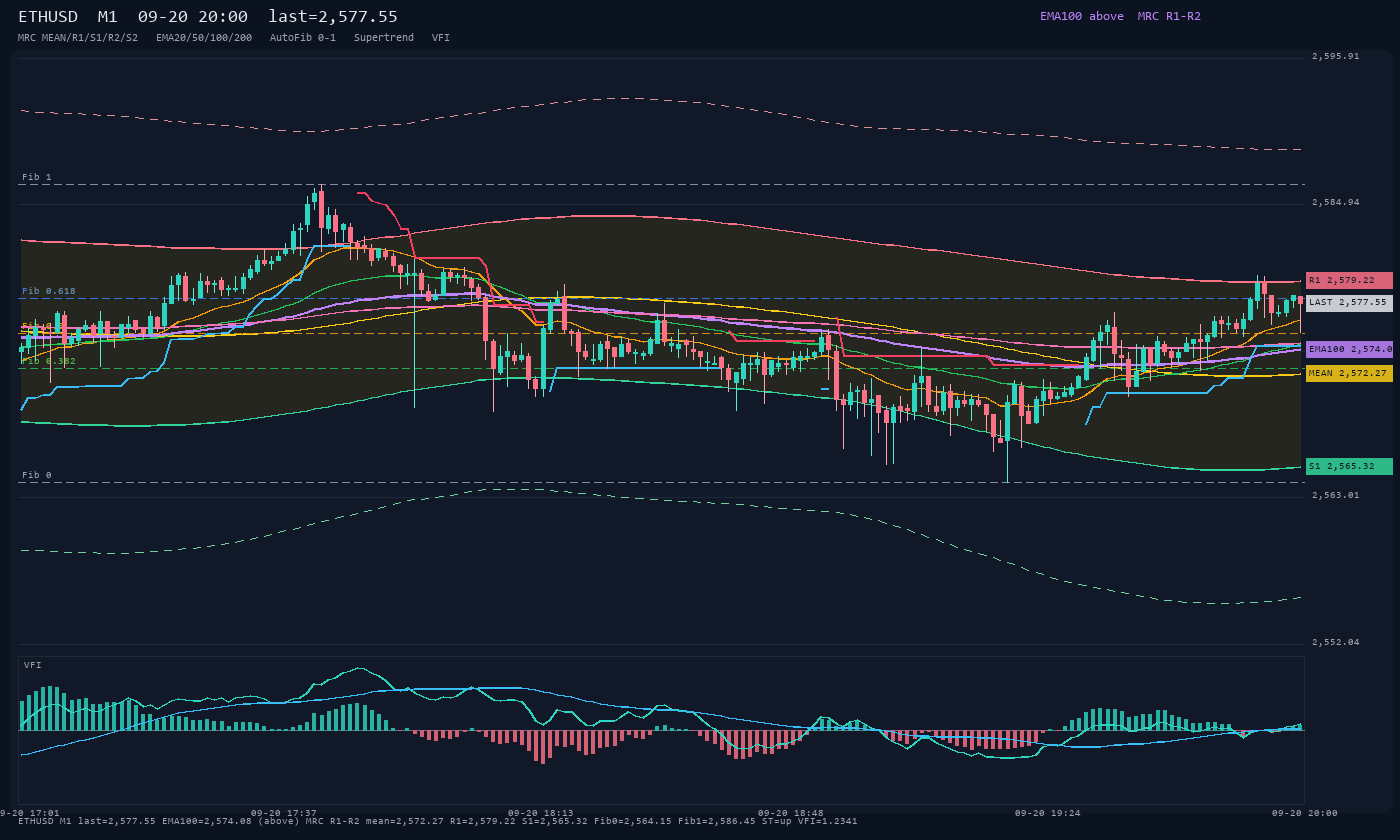Select the EMA20/50/100/200 indicator label

click(204, 37)
